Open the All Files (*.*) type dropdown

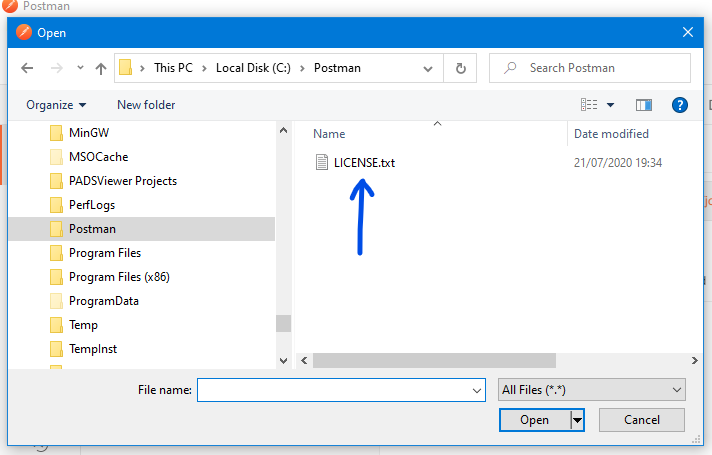592,390
